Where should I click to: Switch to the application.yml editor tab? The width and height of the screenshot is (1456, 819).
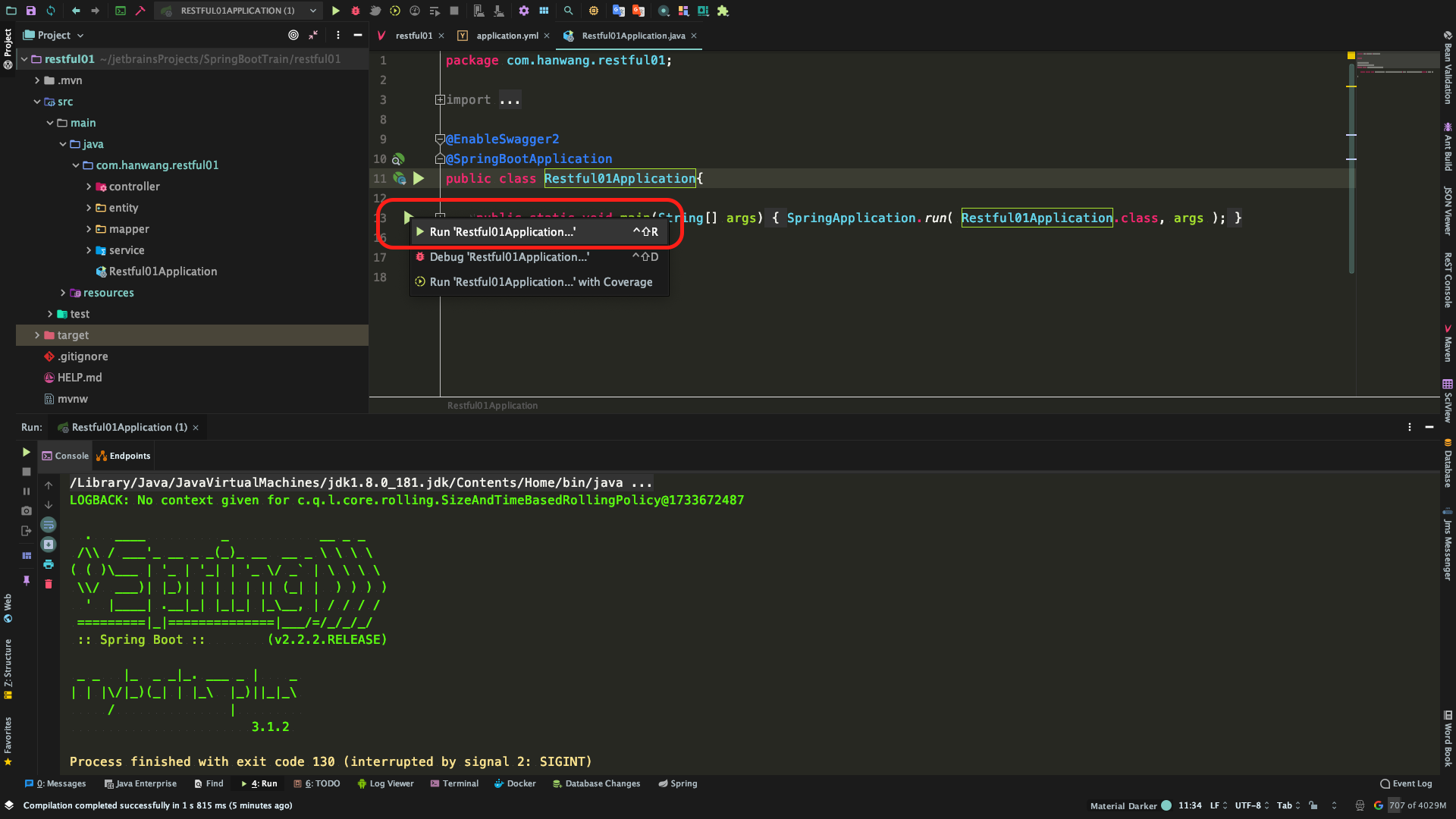[x=507, y=36]
